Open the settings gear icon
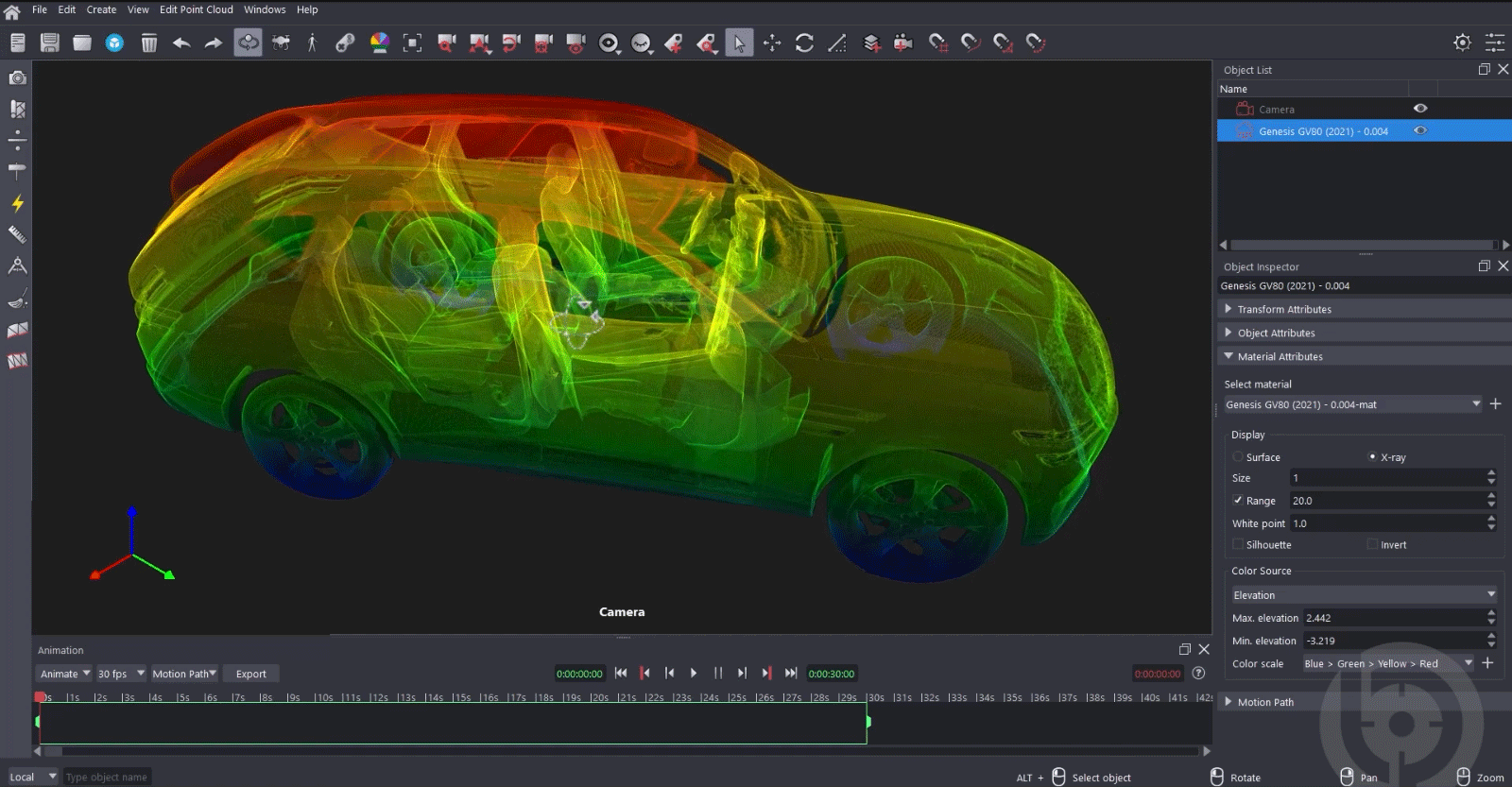 click(x=1462, y=43)
